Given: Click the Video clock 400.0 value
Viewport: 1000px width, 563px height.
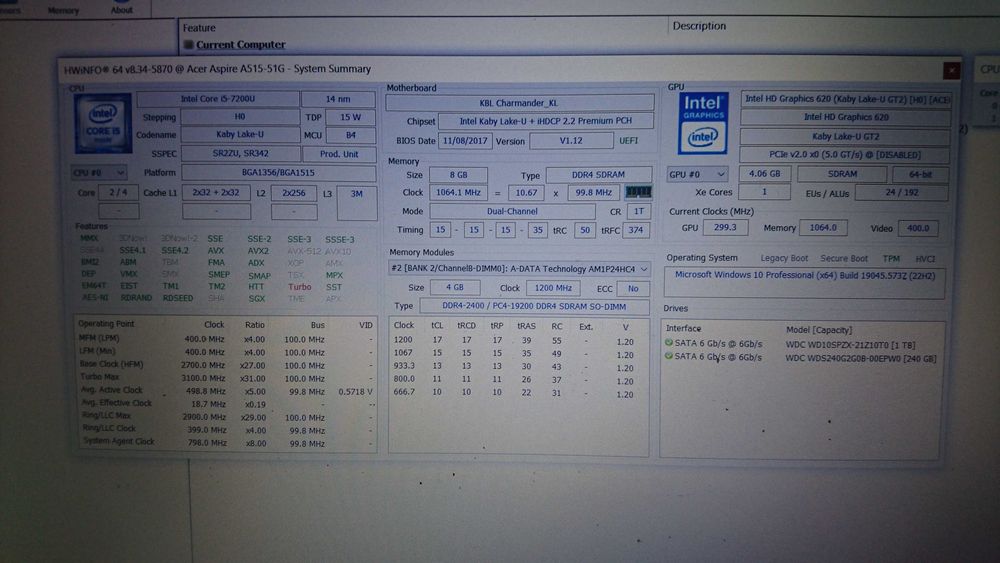Looking at the screenshot, I should click(918, 228).
